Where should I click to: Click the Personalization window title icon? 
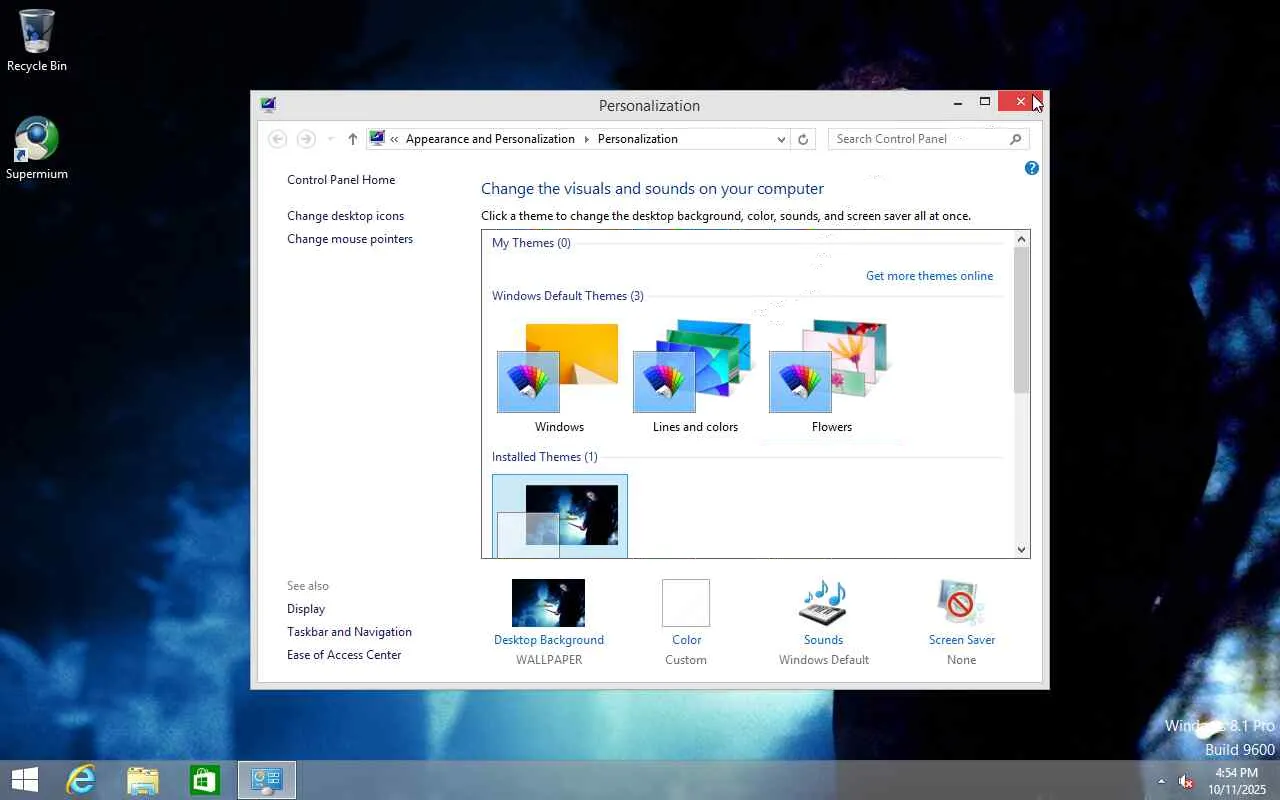point(268,104)
